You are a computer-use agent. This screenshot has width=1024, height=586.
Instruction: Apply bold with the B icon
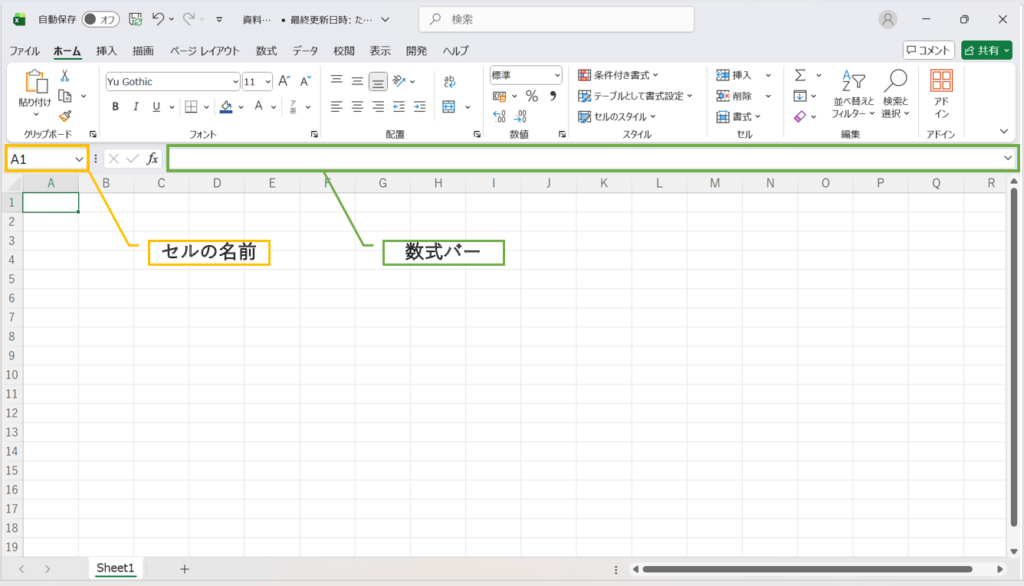point(115,106)
